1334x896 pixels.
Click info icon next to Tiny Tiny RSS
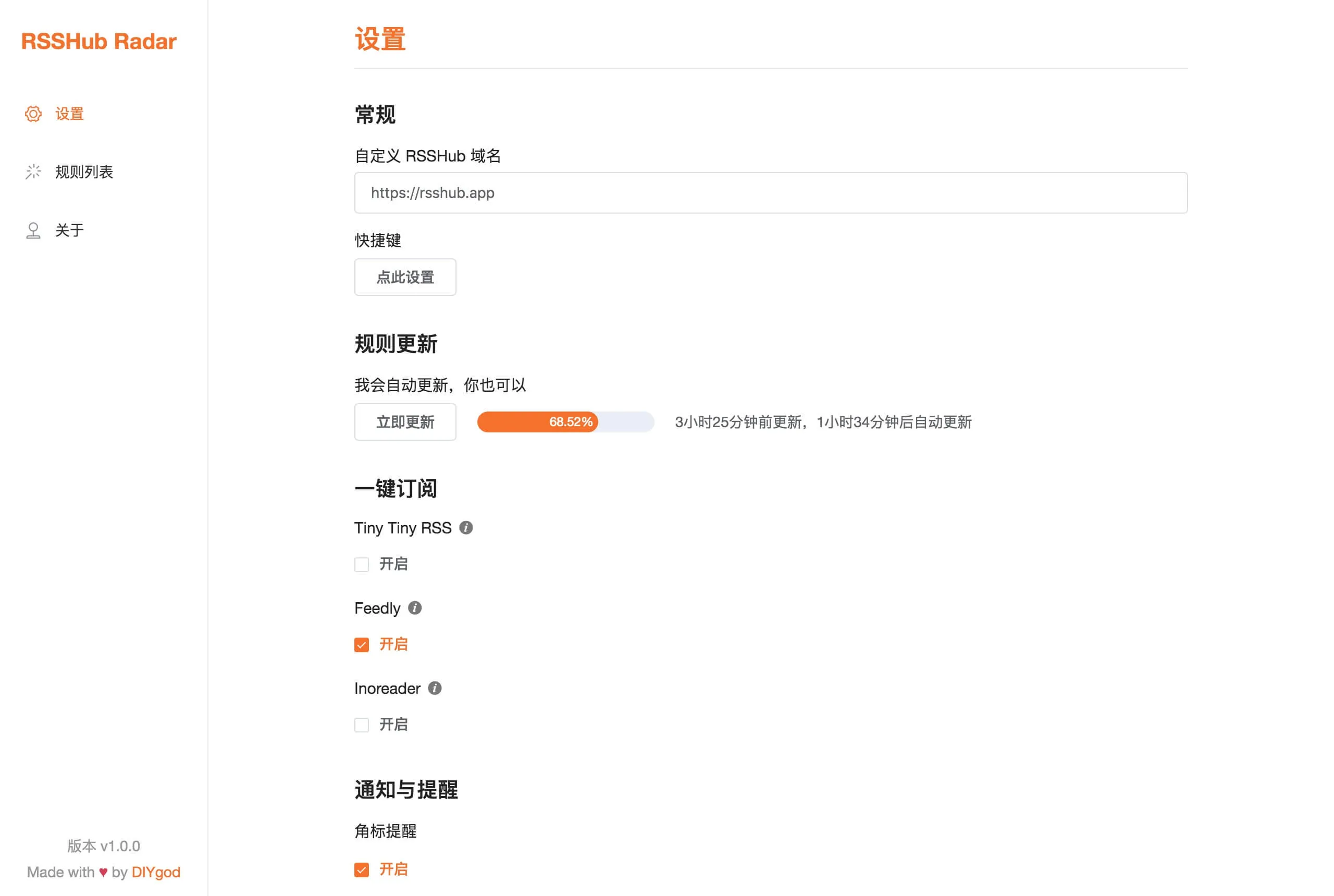pos(466,527)
